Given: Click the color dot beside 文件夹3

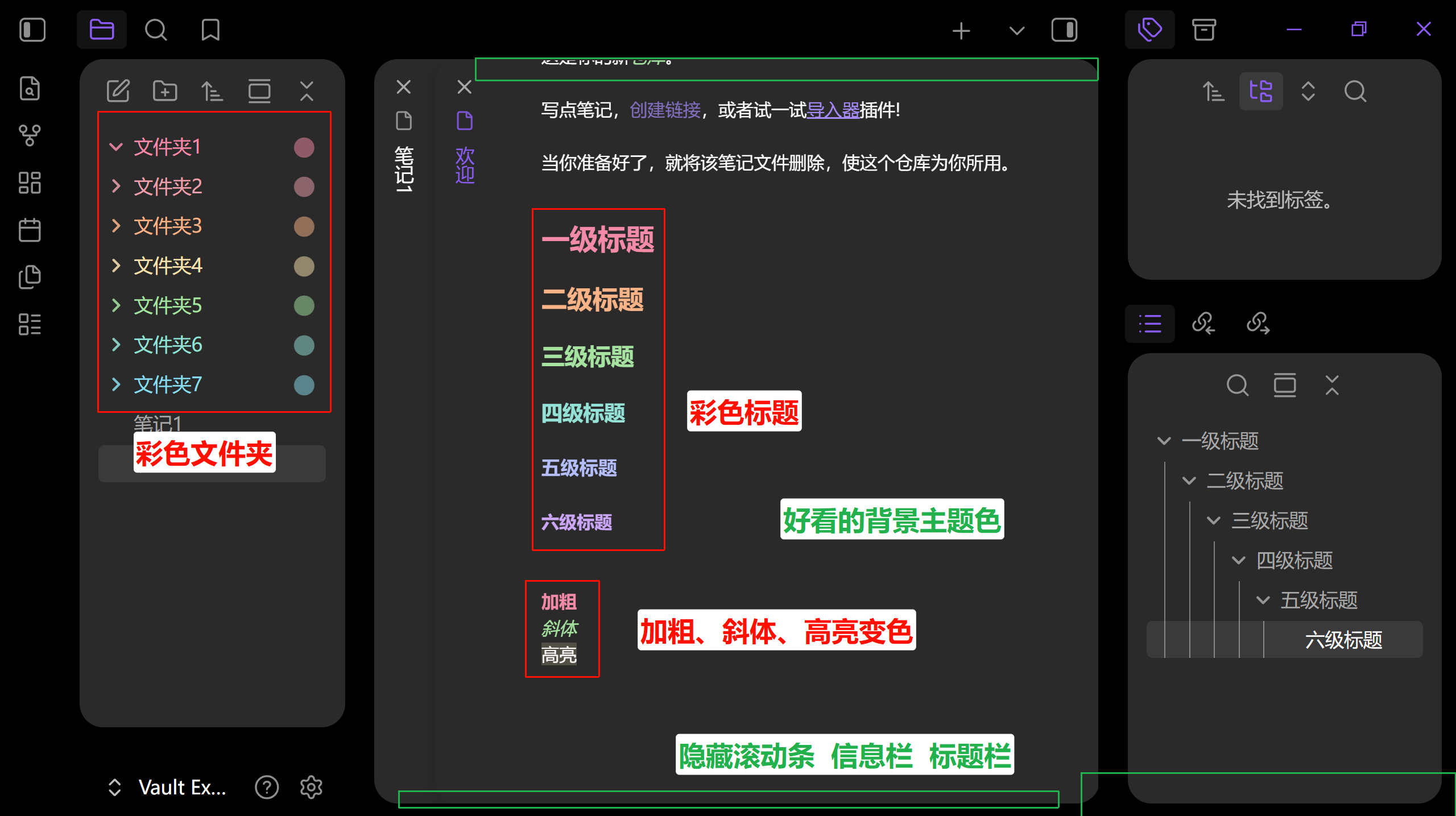Looking at the screenshot, I should click(304, 226).
